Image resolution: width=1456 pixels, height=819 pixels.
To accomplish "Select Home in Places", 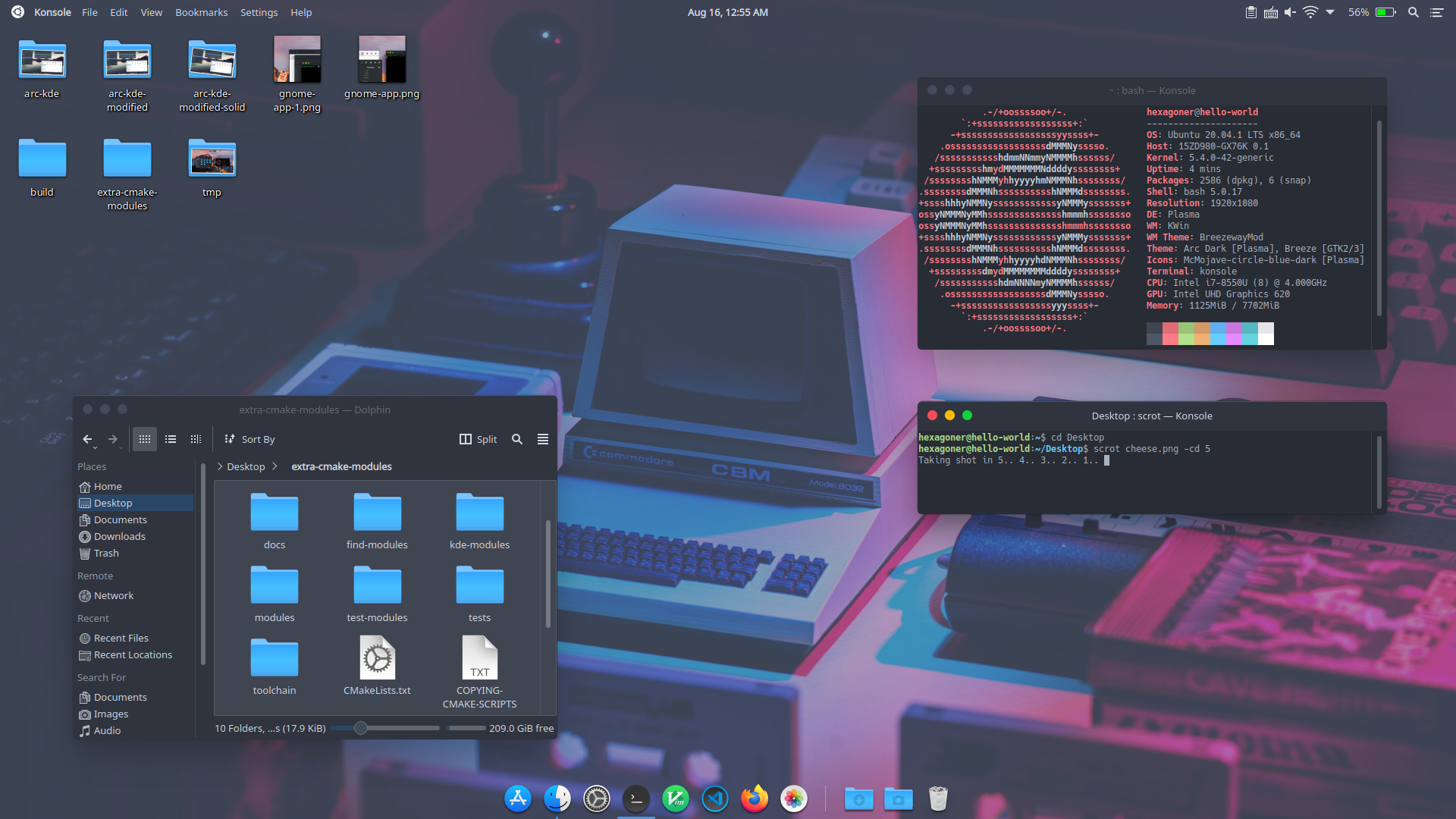I will [x=135, y=486].
